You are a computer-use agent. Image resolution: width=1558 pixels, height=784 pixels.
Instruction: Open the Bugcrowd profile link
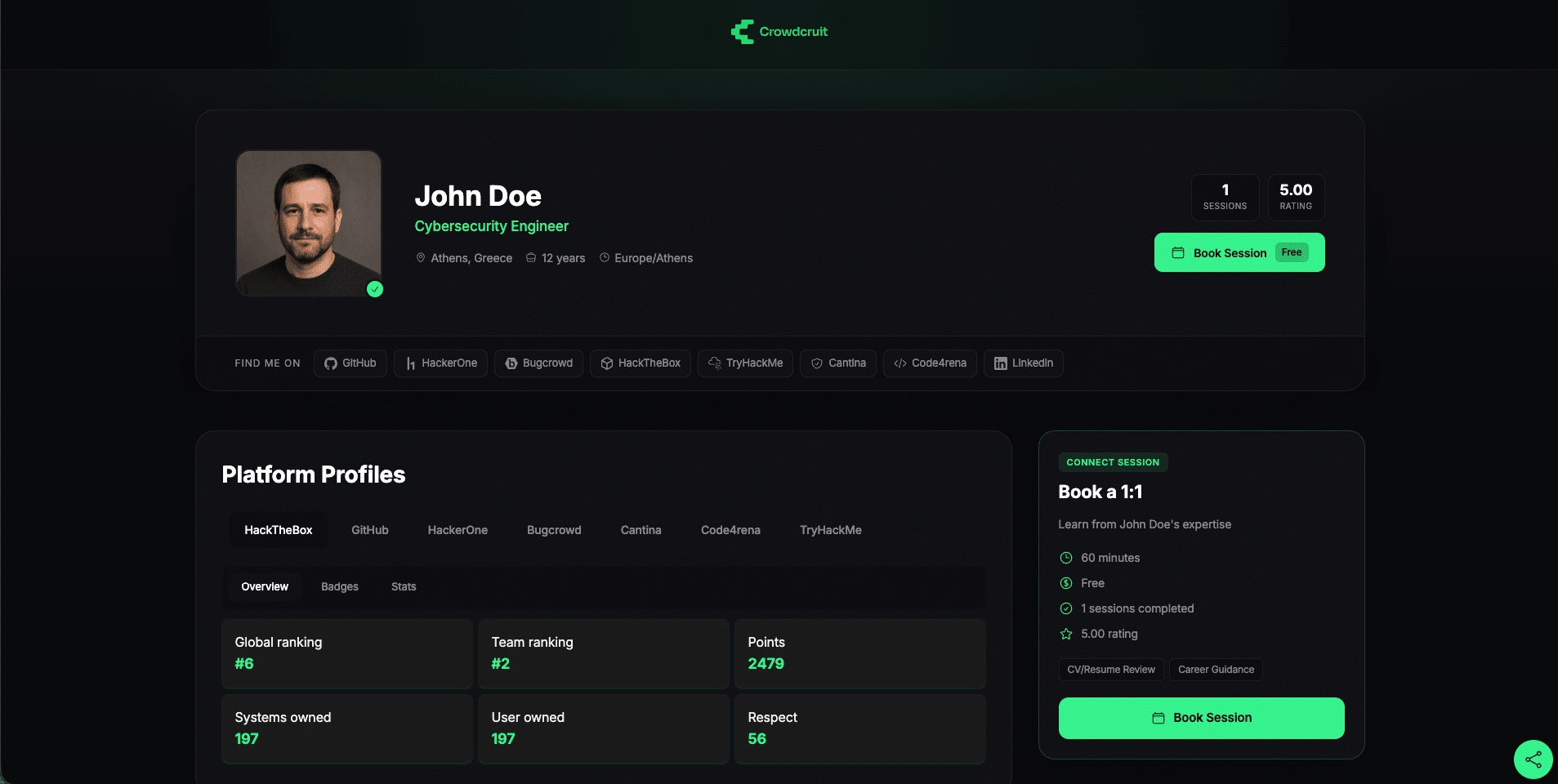[538, 363]
